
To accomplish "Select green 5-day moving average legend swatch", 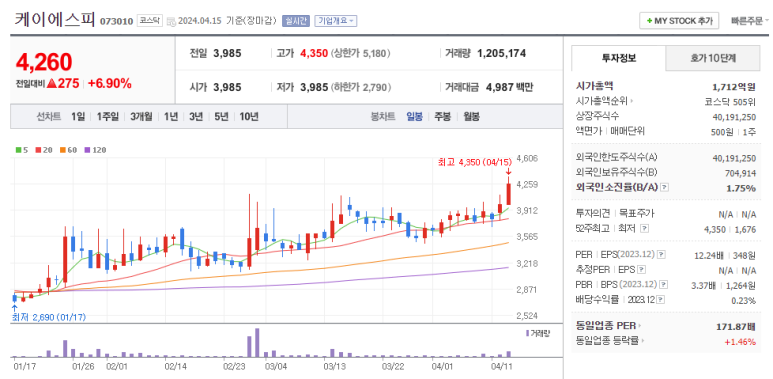I will 18,150.
